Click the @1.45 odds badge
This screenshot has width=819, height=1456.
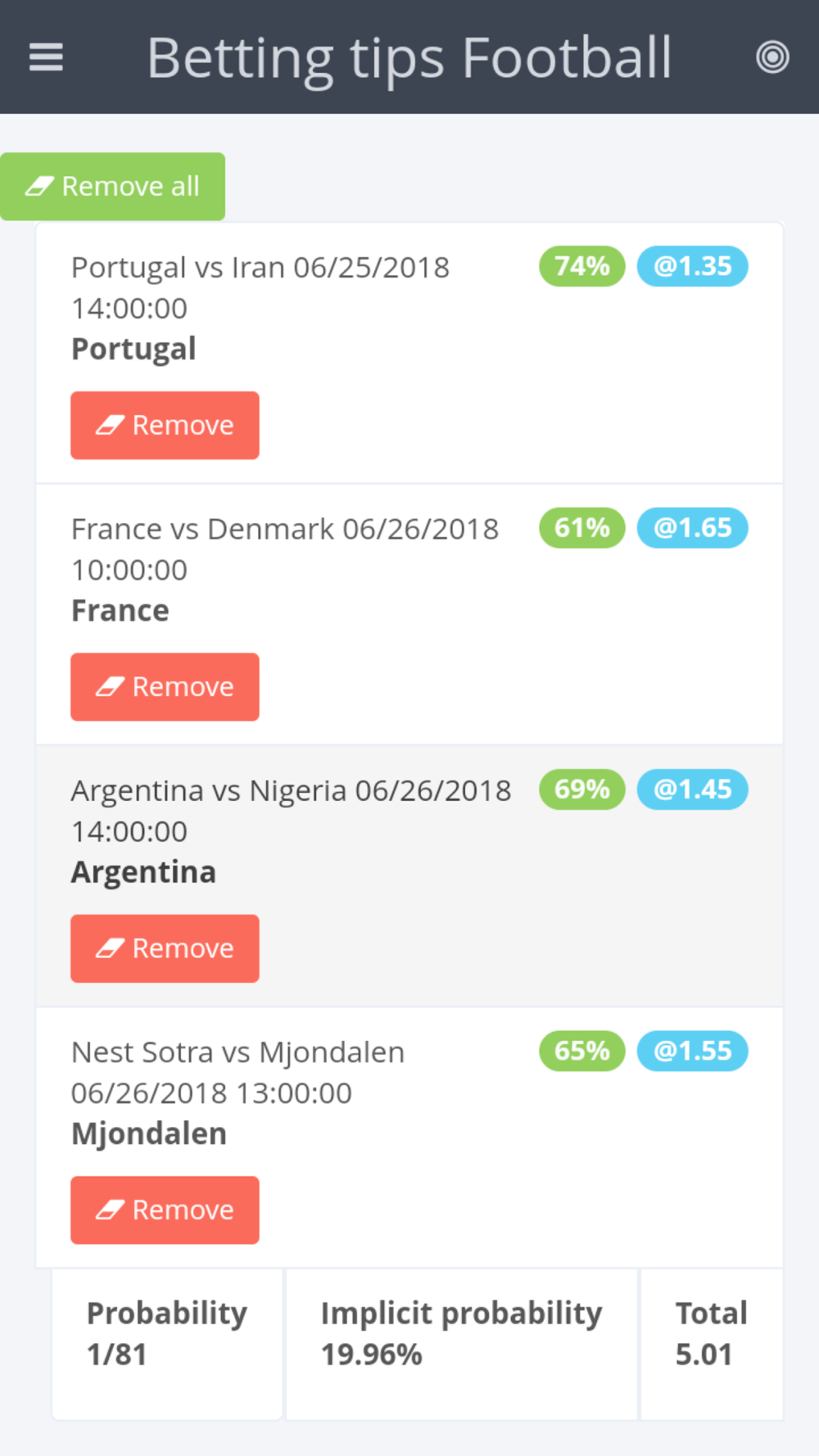[x=692, y=789]
